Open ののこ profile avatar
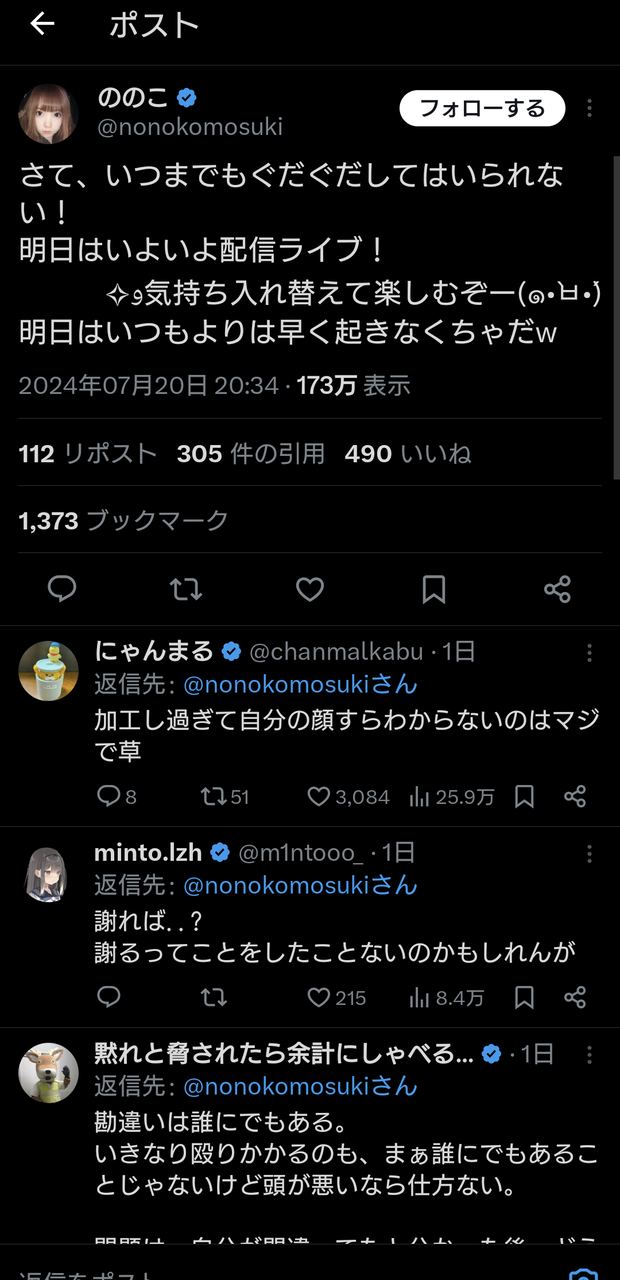 pyautogui.click(x=48, y=113)
